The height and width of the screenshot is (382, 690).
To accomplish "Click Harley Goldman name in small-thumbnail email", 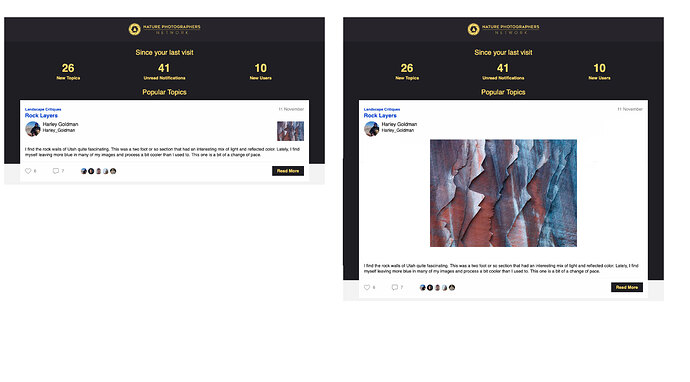I will click(x=60, y=124).
